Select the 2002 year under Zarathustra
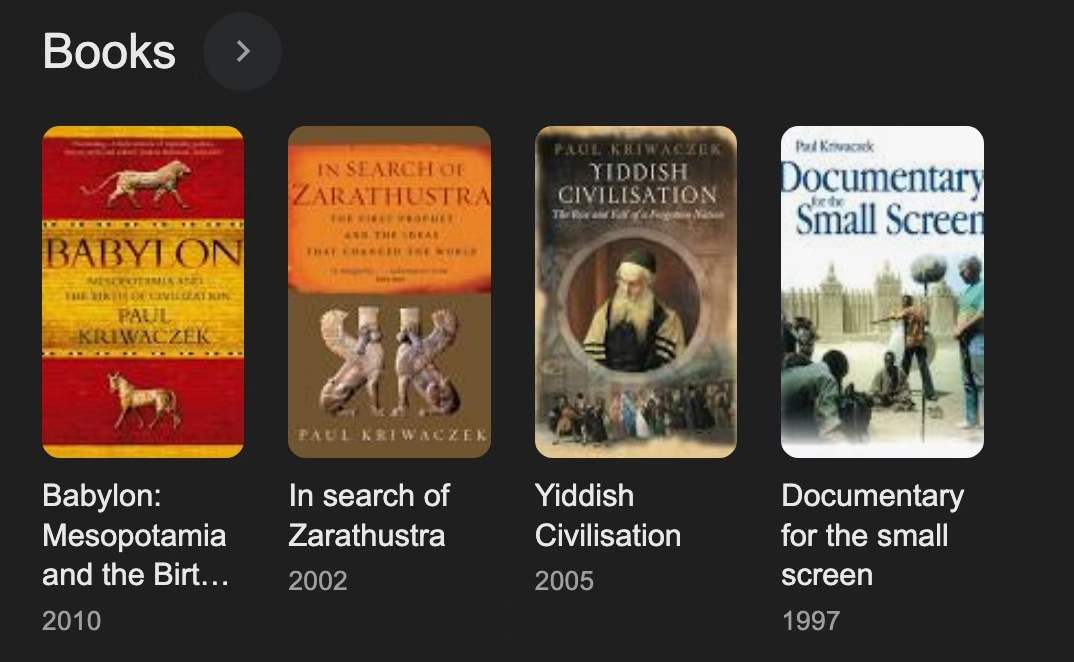Image resolution: width=1074 pixels, height=662 pixels. pos(318,581)
